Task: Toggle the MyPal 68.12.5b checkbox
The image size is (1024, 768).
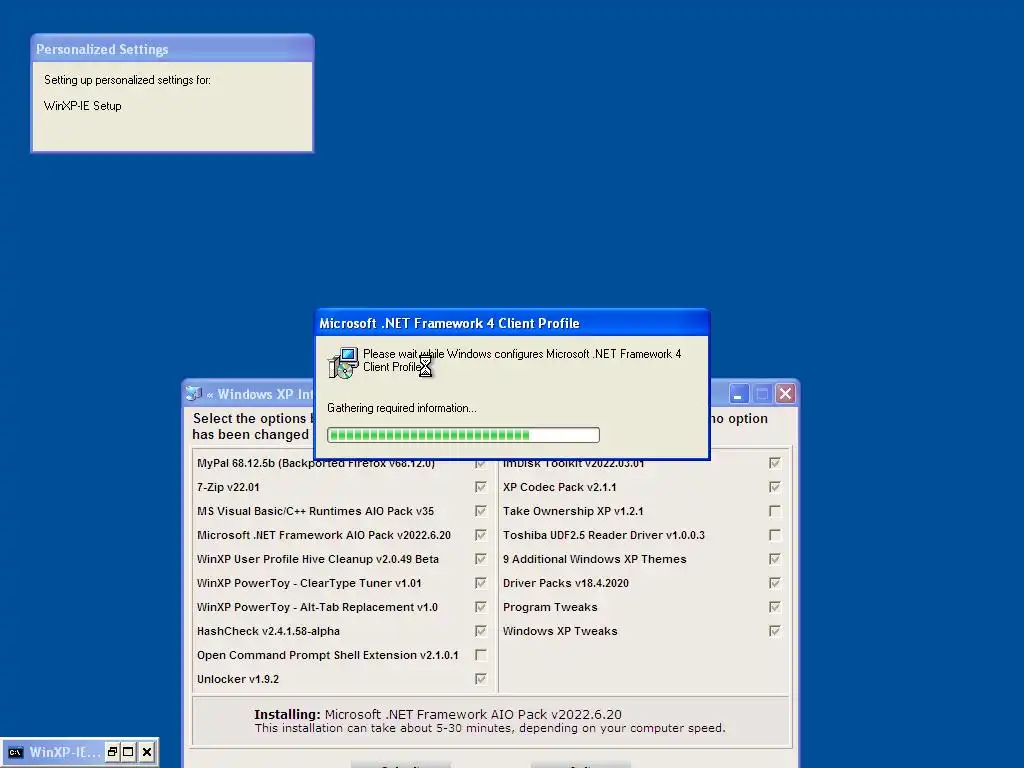Action: tap(481, 463)
